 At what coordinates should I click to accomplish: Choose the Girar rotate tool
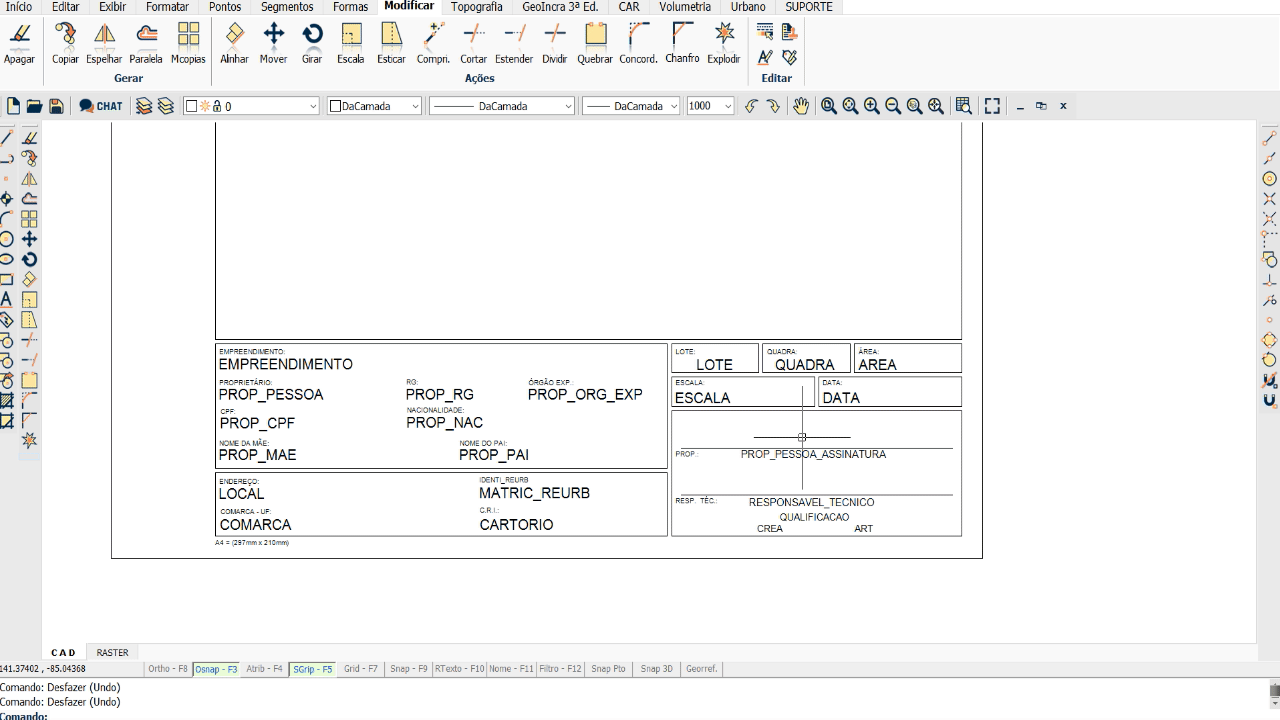(x=312, y=44)
